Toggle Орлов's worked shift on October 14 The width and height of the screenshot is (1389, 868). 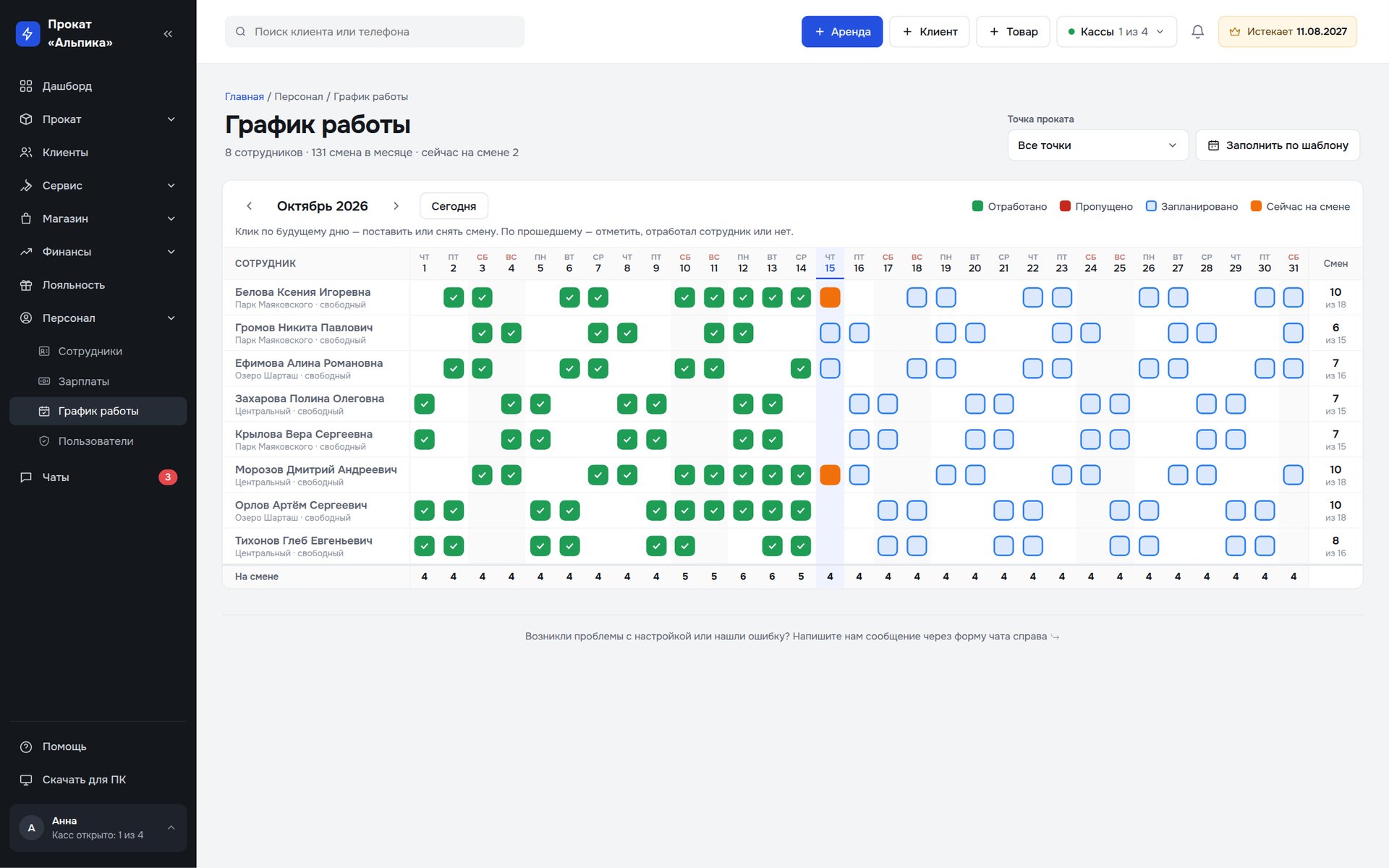pos(801,510)
